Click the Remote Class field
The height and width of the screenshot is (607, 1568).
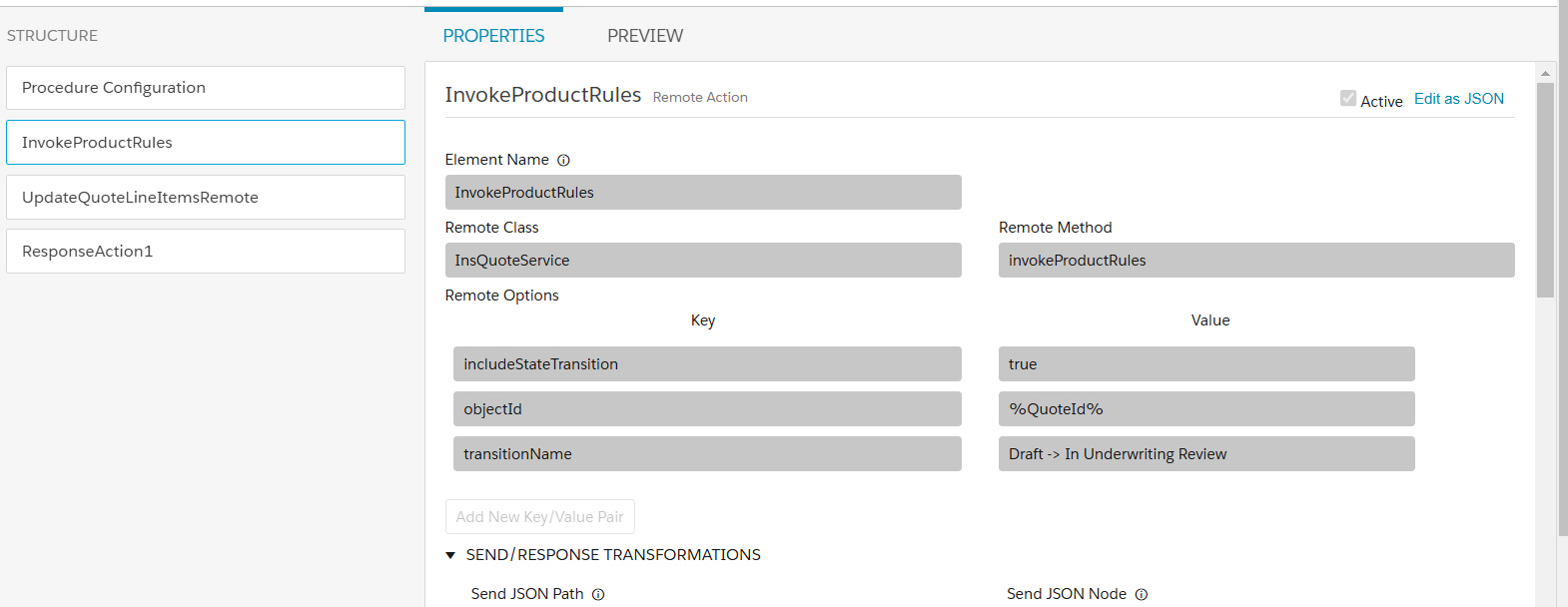coord(703,261)
